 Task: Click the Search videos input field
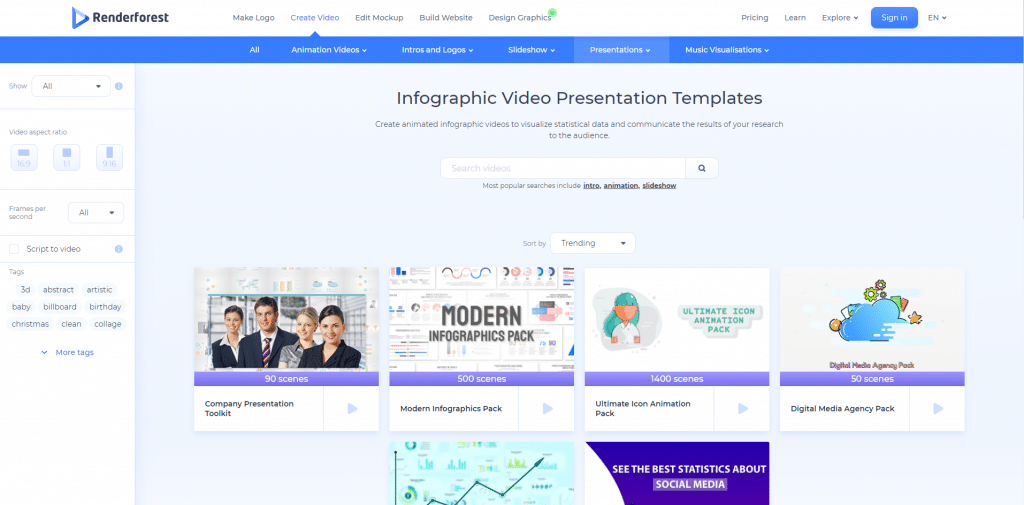click(563, 168)
